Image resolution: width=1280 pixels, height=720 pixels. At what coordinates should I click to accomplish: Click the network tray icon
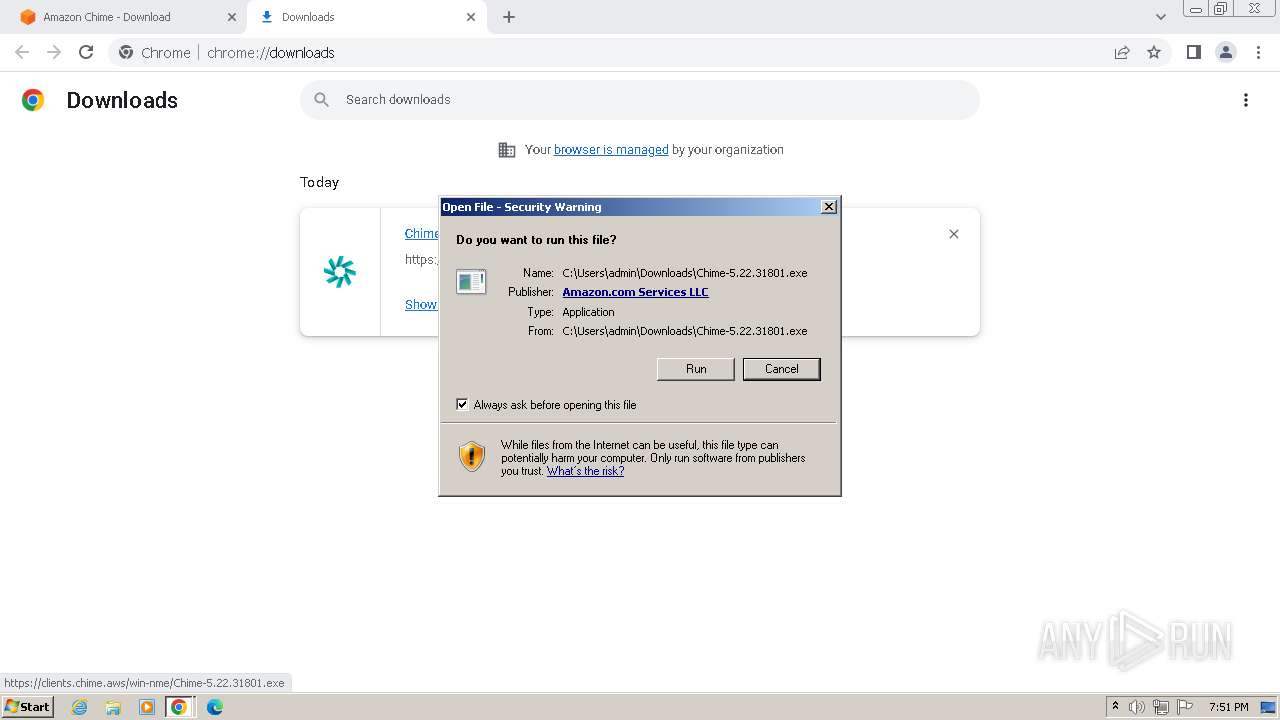coord(1161,707)
